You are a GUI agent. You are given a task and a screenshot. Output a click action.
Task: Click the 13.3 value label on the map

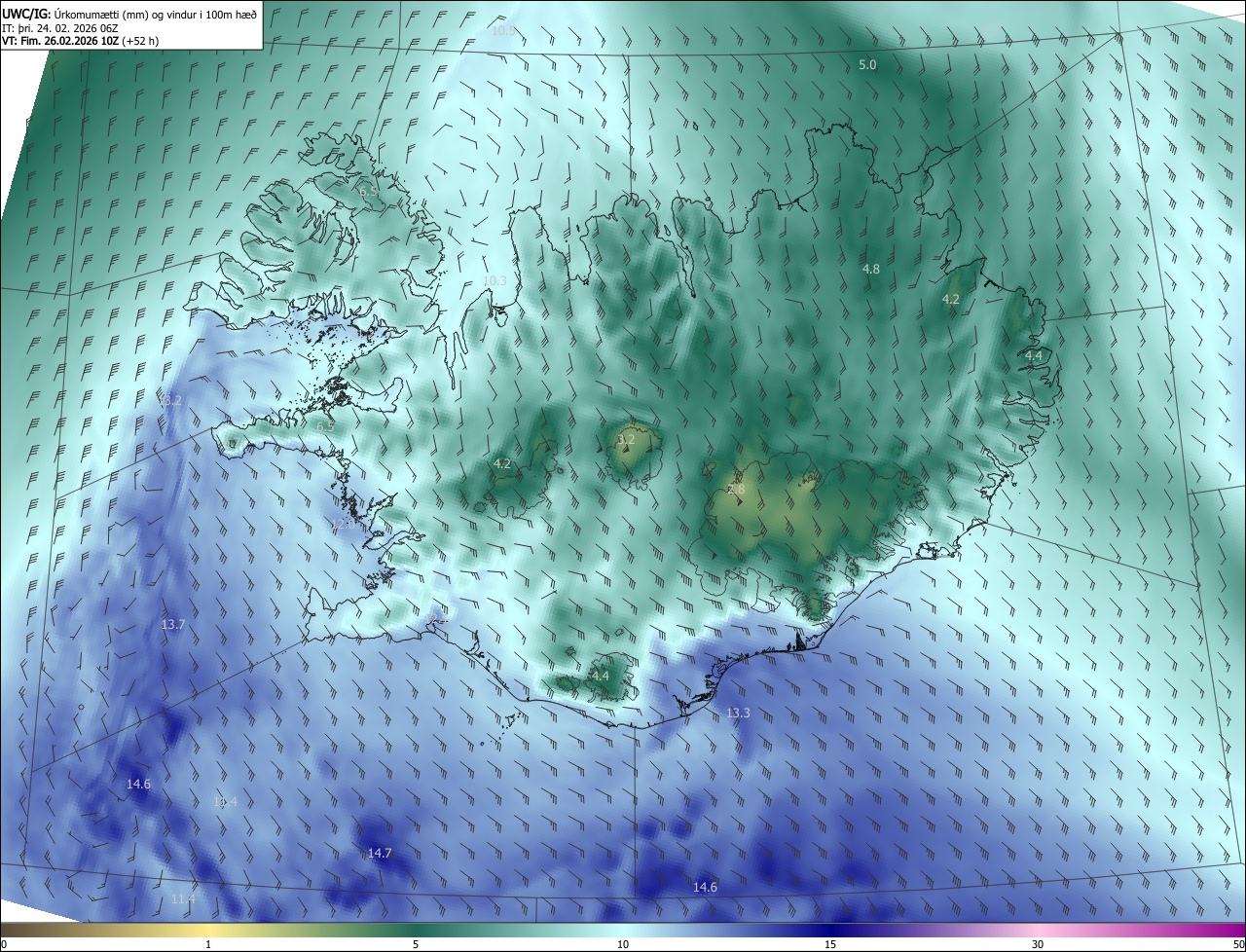pos(739,713)
